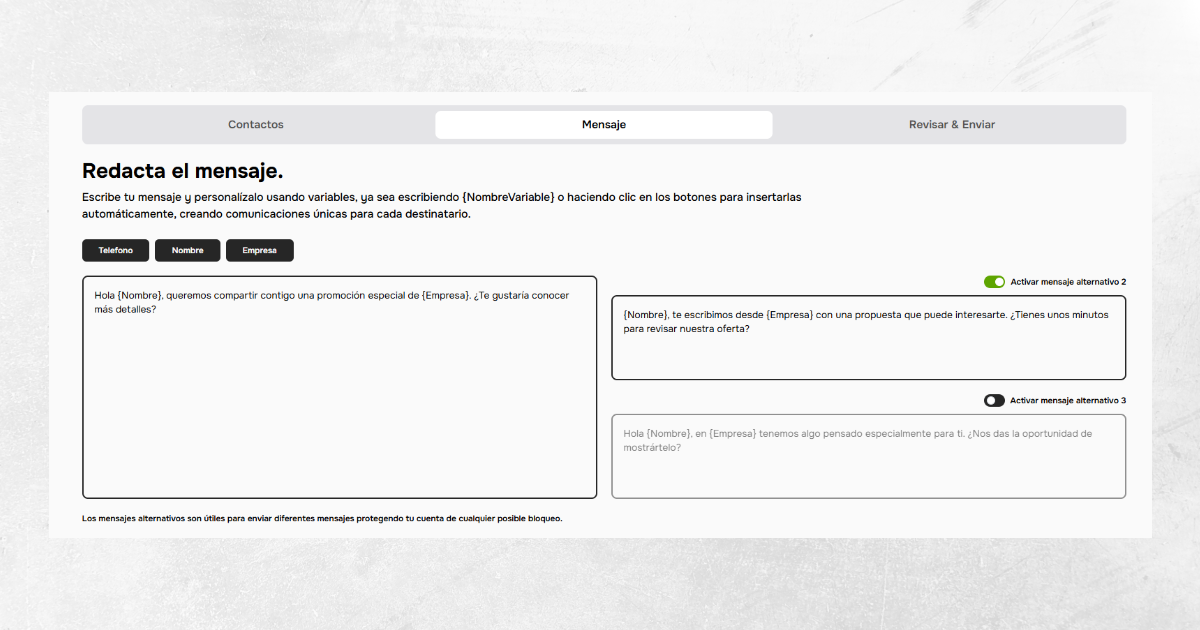The image size is (1200, 630).
Task: Place cursor on {Nombre} in alternative message 2
Action: click(645, 315)
